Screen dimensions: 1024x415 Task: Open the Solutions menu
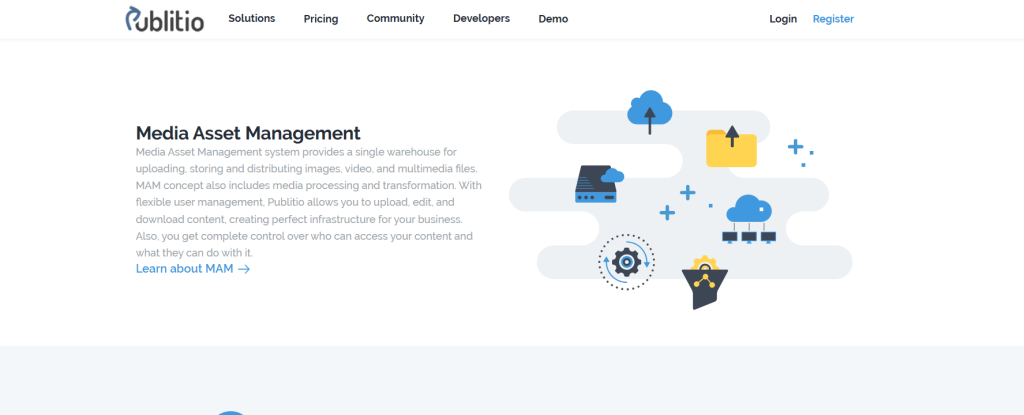pyautogui.click(x=251, y=18)
